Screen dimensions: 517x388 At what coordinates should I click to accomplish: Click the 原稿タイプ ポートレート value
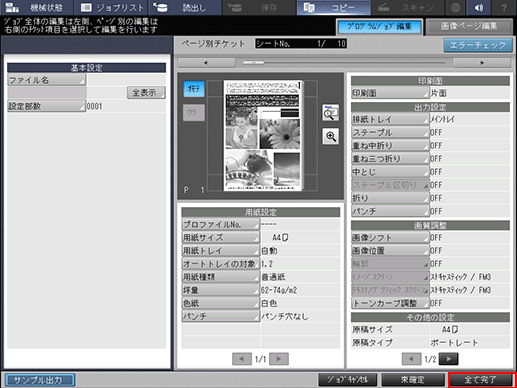(454, 343)
